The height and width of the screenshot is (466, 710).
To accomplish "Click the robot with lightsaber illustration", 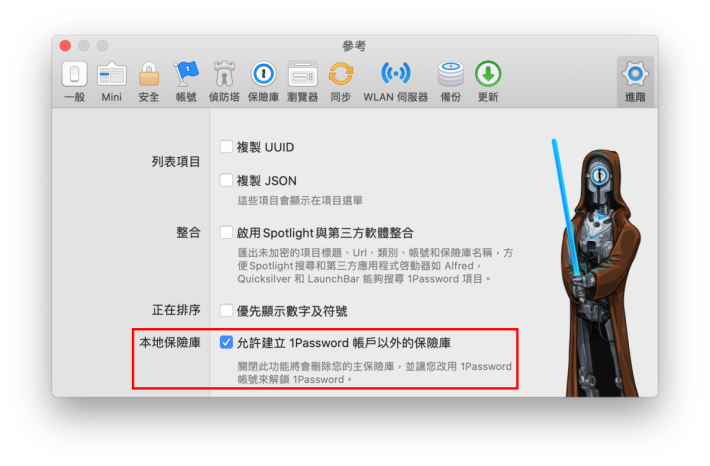I will click(x=597, y=268).
